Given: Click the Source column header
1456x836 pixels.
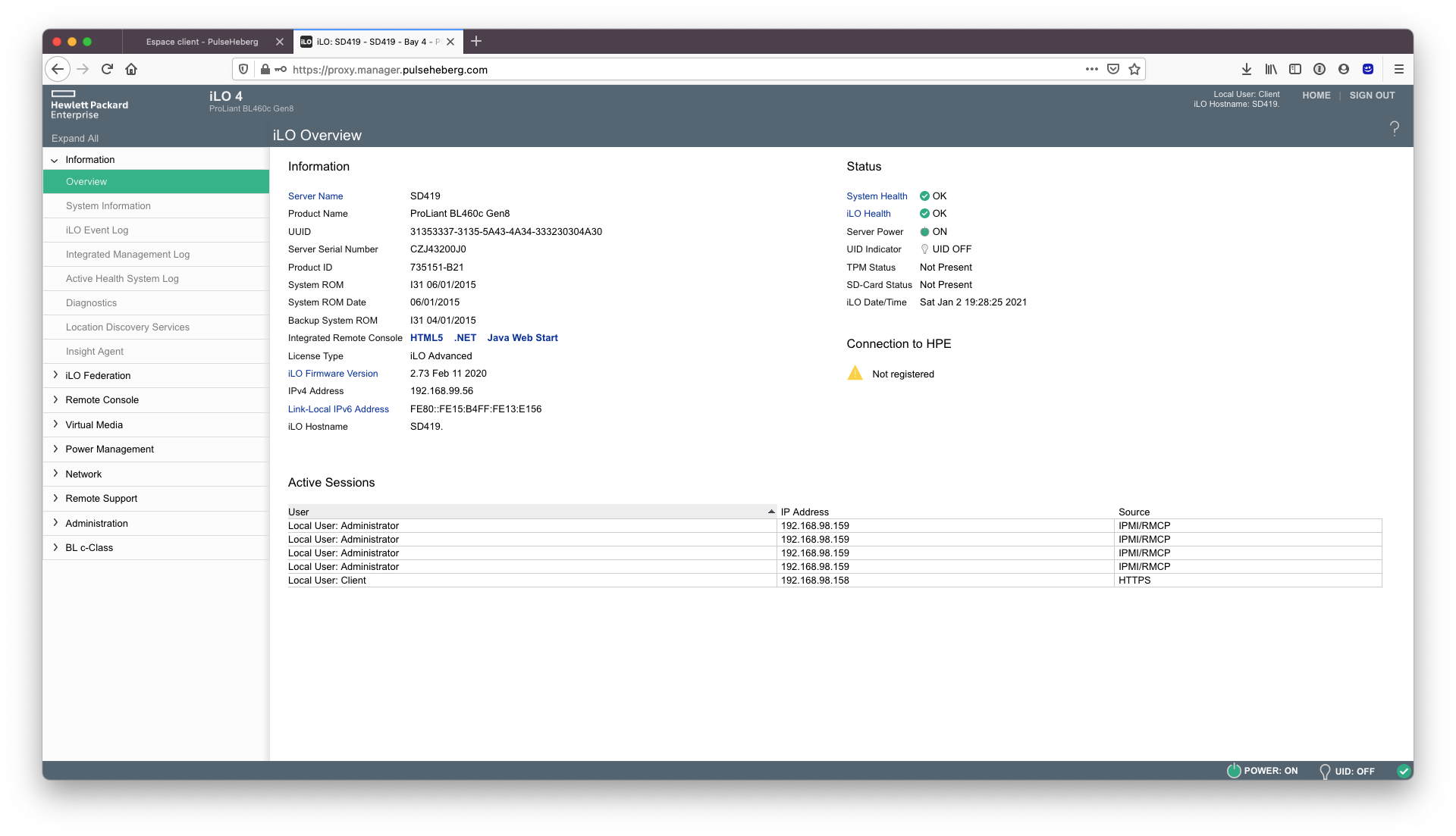Looking at the screenshot, I should pyautogui.click(x=1248, y=512).
